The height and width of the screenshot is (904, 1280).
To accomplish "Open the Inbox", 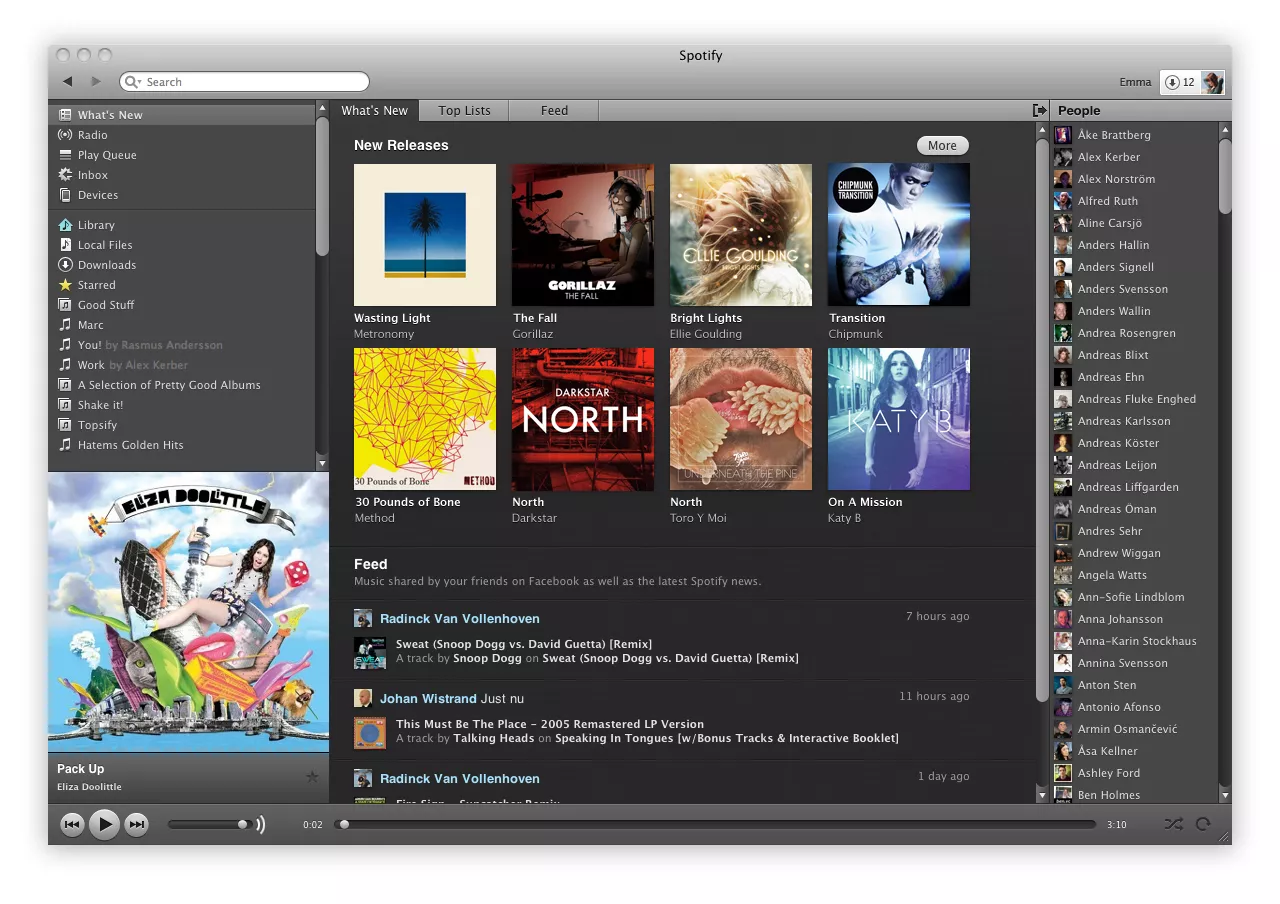I will point(92,174).
